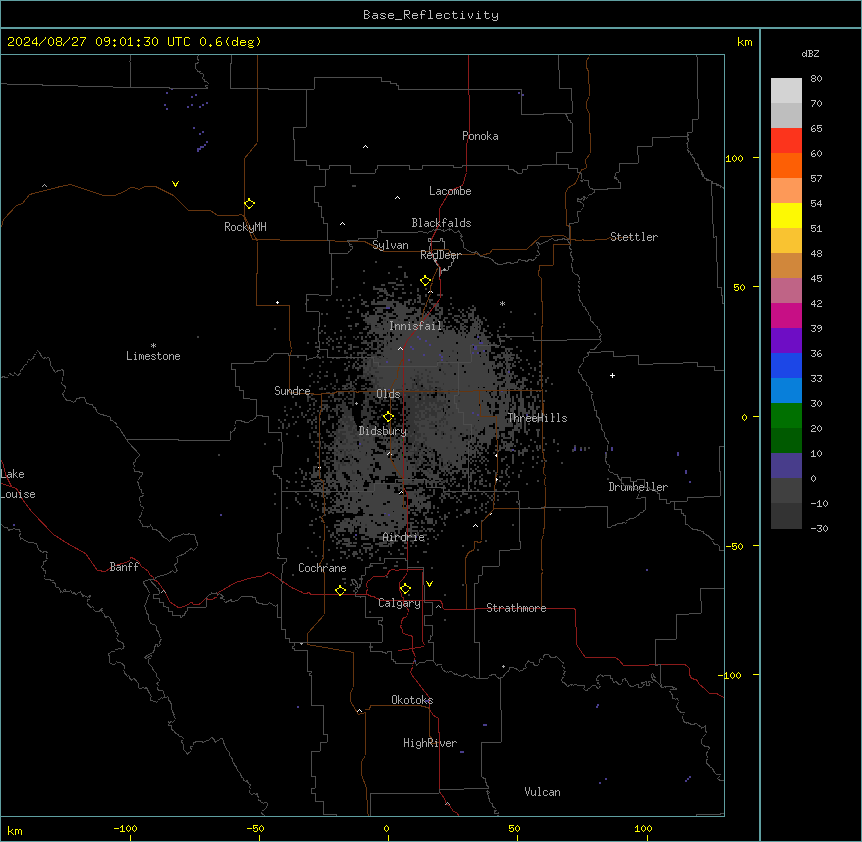Click the asterisk marker above Limestone
Viewport: 862px width, 842px height.
(x=153, y=346)
